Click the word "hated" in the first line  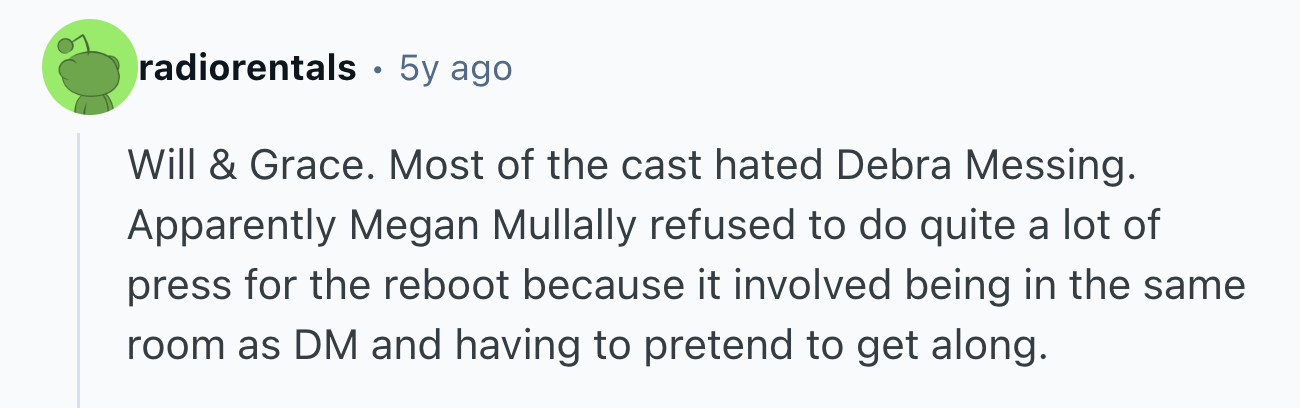(766, 166)
